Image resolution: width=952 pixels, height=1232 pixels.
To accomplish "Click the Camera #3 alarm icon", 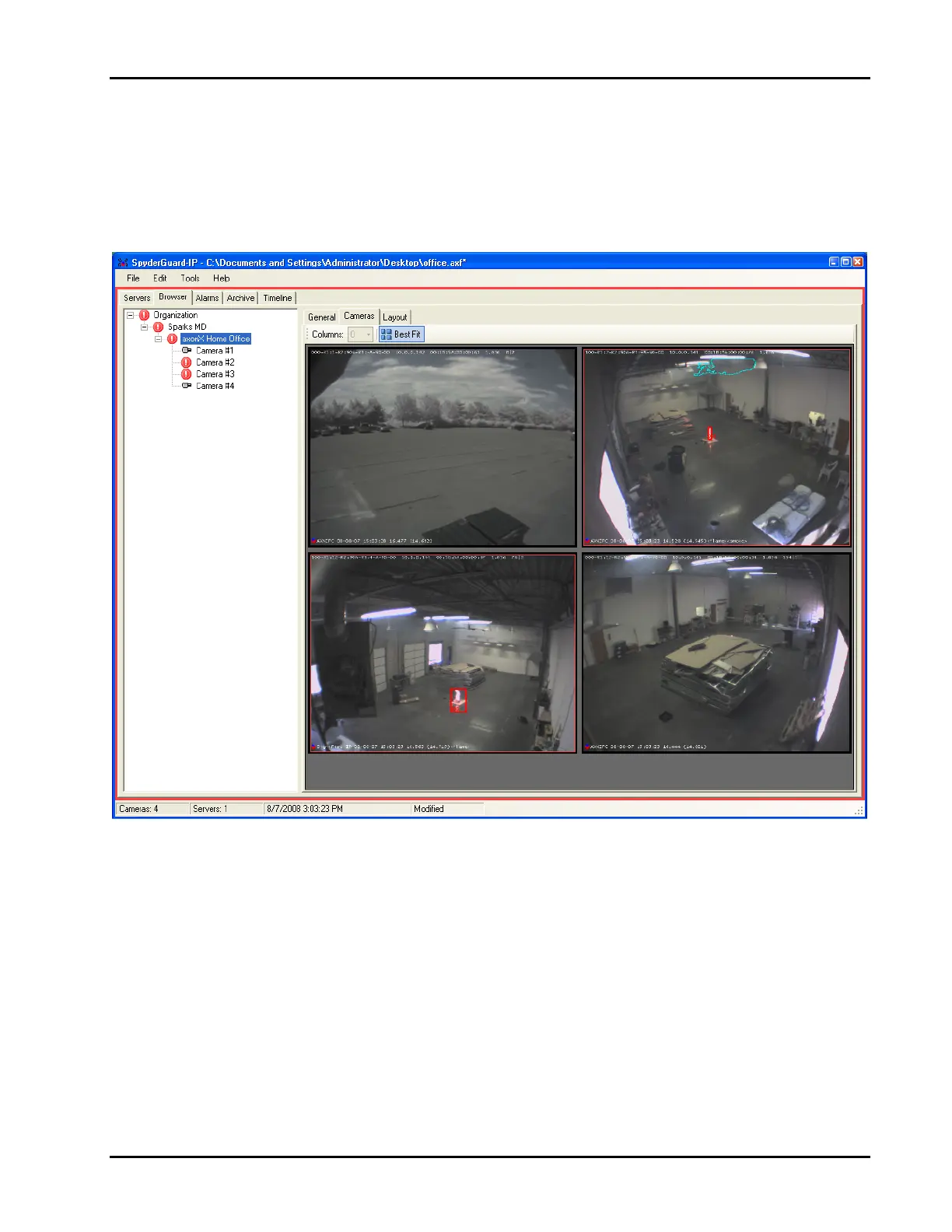I will [x=186, y=374].
